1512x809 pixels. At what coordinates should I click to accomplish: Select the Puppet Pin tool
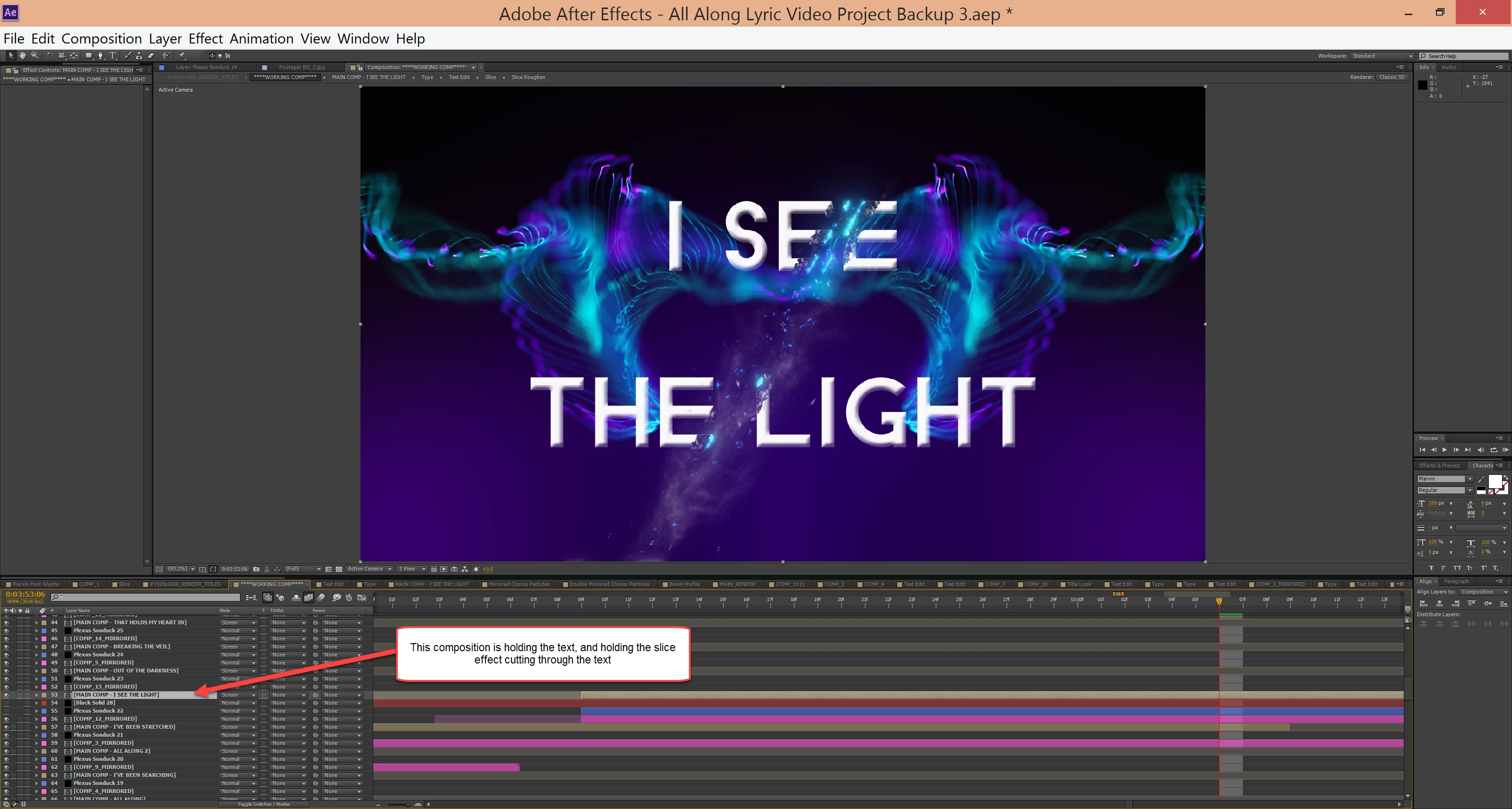182,56
